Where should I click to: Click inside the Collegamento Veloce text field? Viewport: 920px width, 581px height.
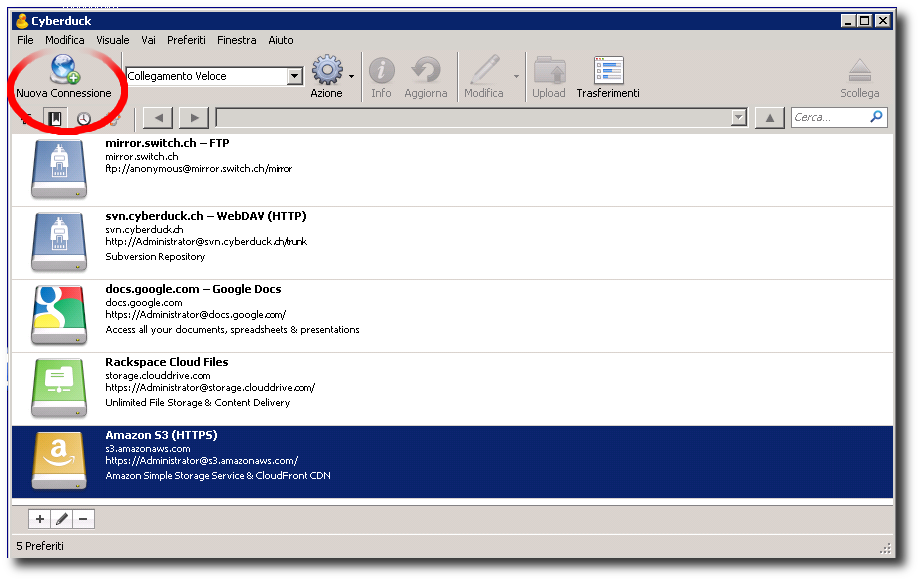point(207,76)
